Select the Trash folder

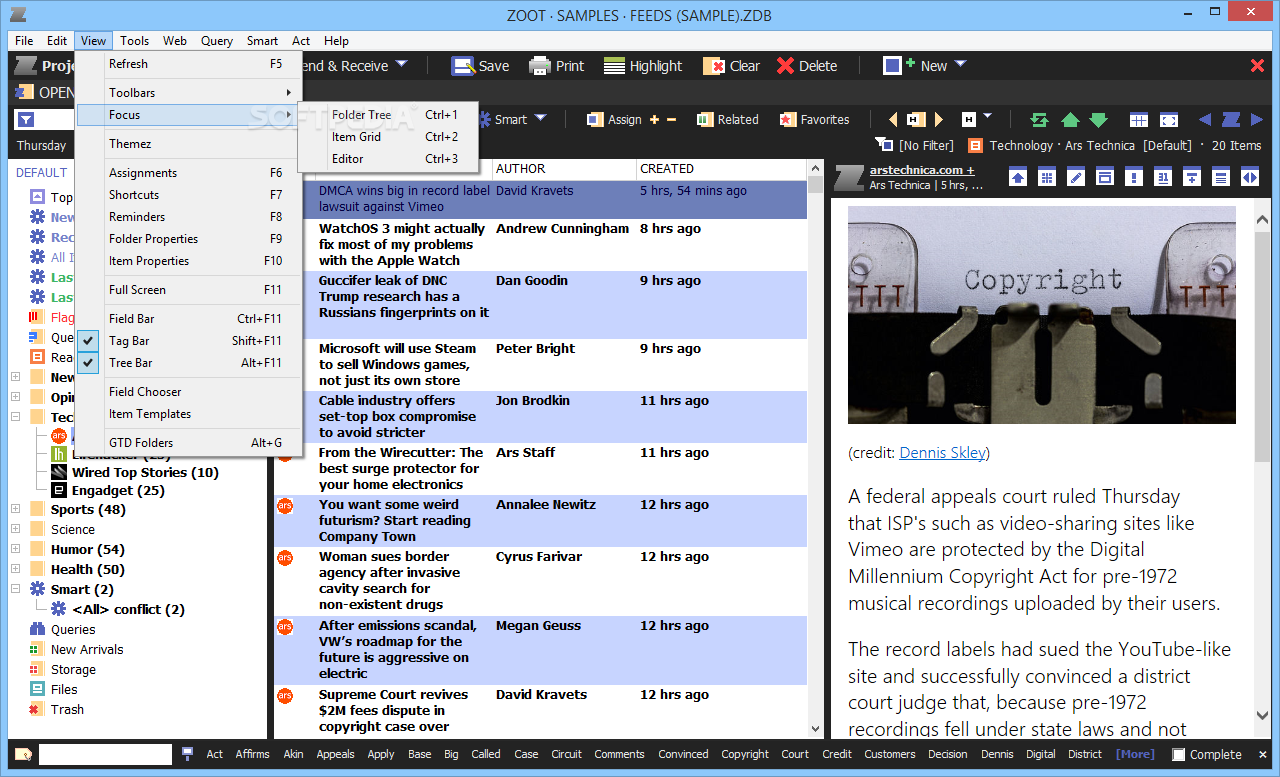tap(67, 709)
